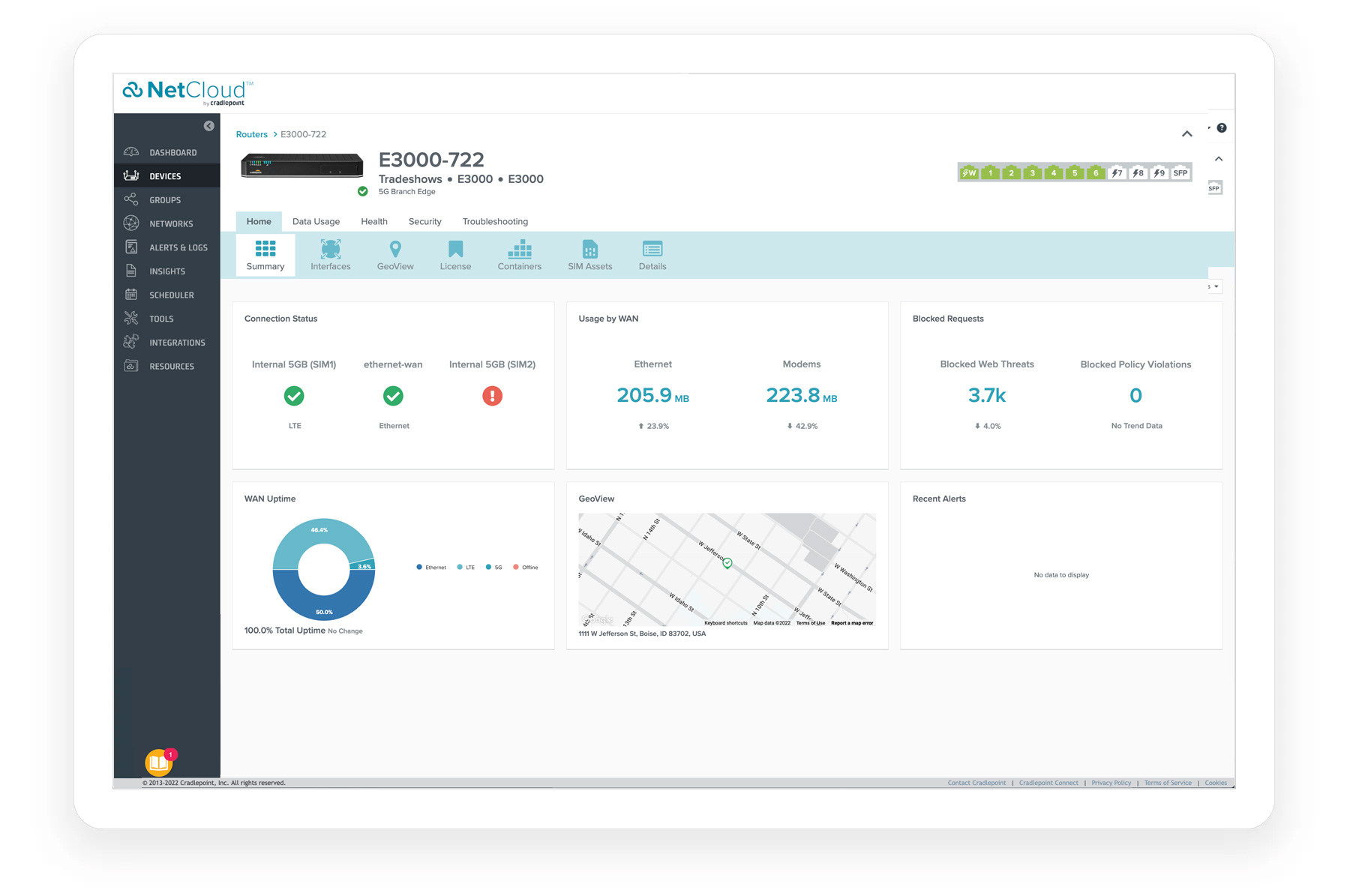Open Insights sidebar icon
The height and width of the screenshot is (896, 1350).
pos(131,271)
